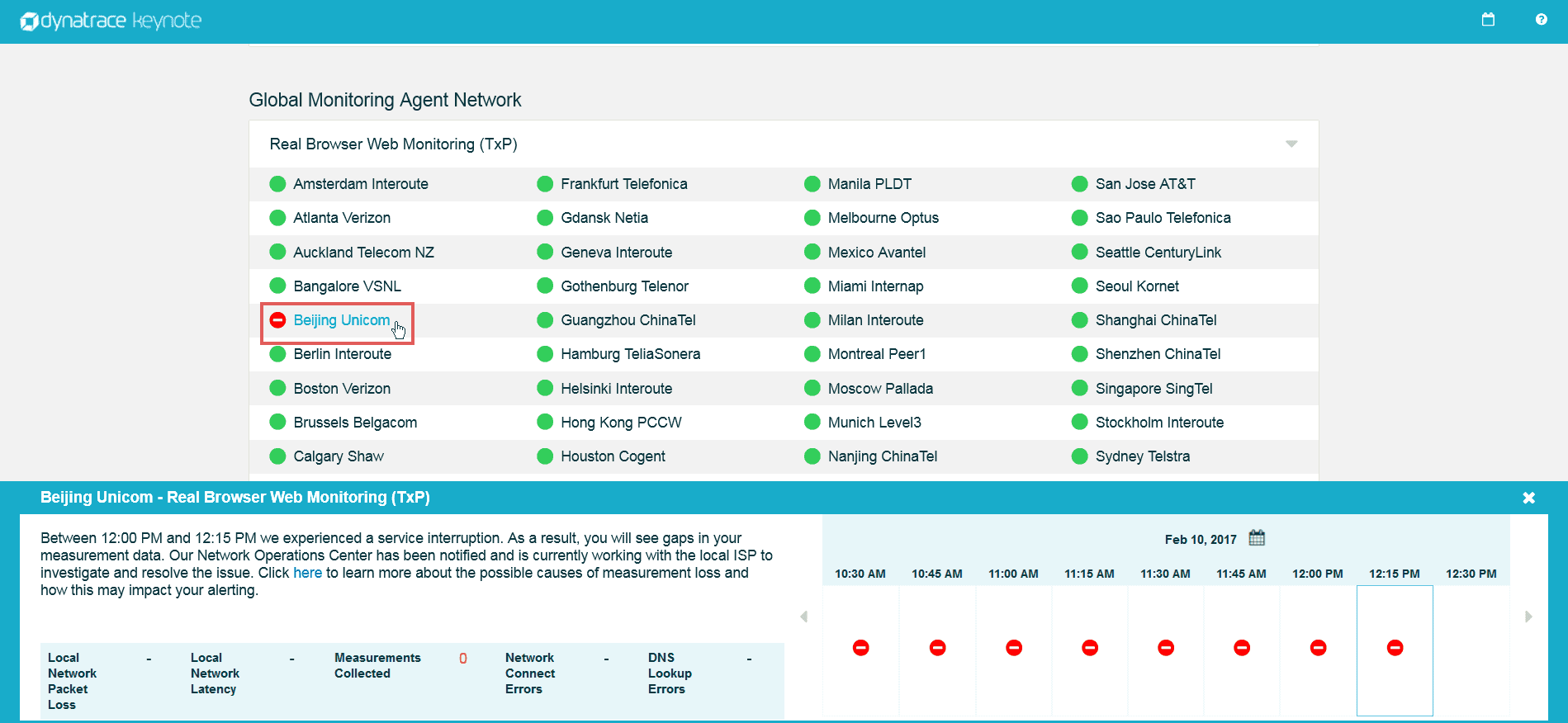
Task: Select the 12:00 PM red outage marker
Action: [1318, 648]
